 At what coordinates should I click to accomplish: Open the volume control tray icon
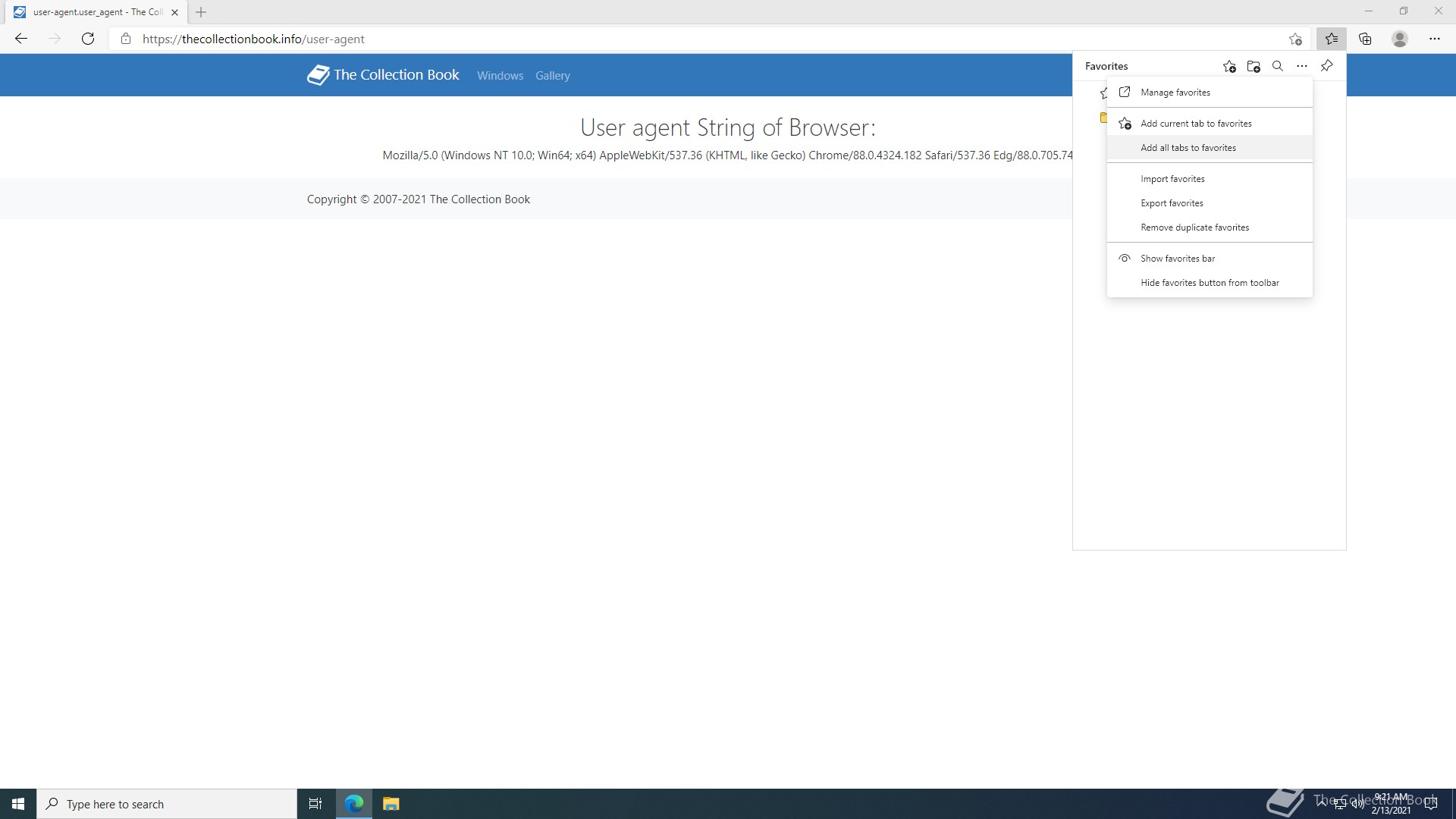tap(1357, 804)
